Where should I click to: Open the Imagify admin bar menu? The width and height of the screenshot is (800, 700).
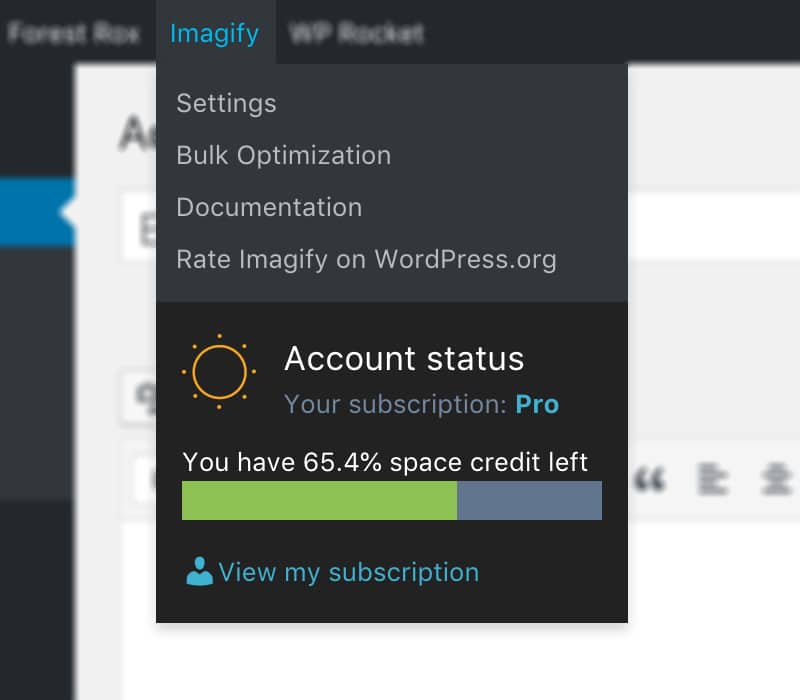tap(214, 33)
